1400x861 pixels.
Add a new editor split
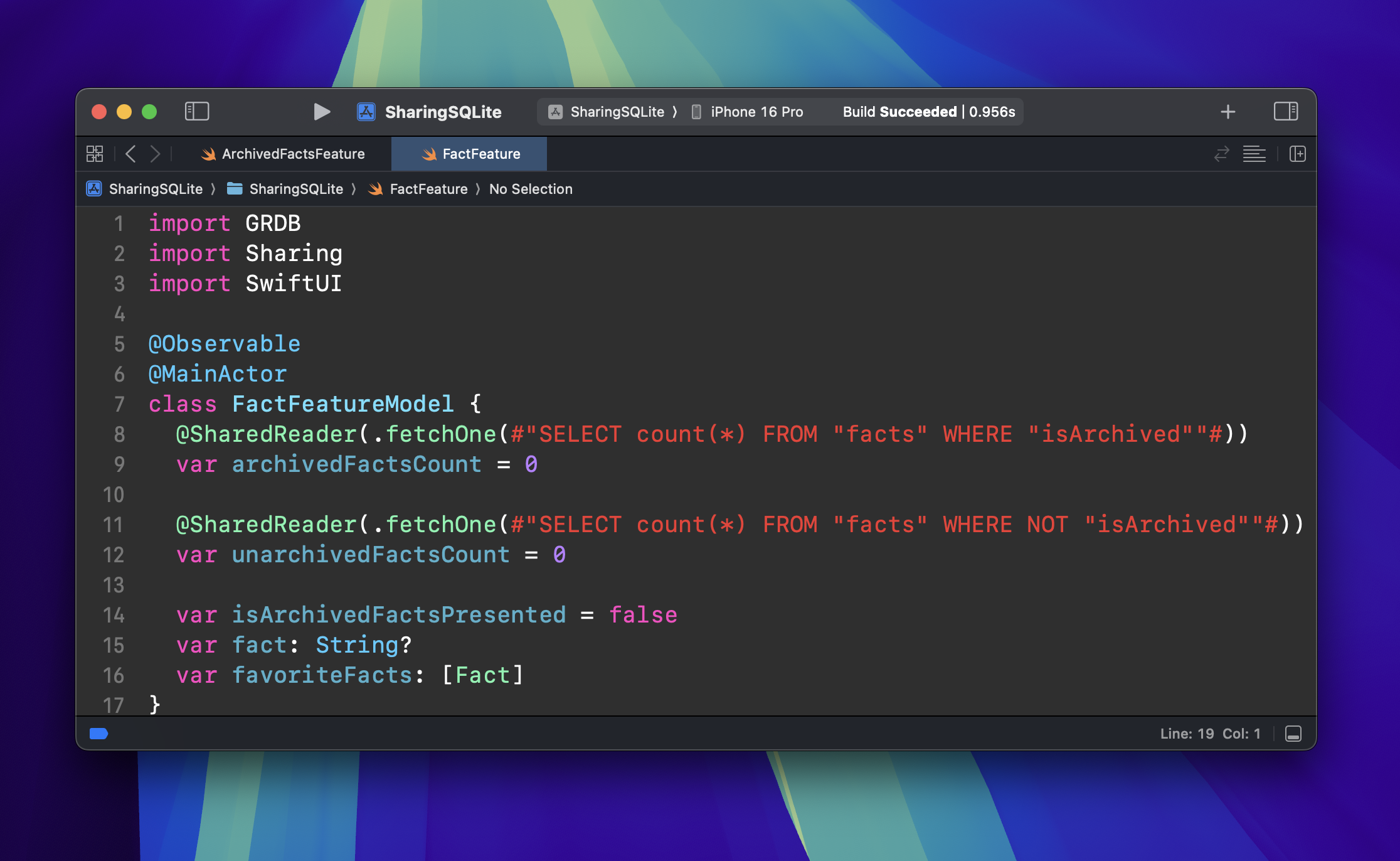point(1298,154)
